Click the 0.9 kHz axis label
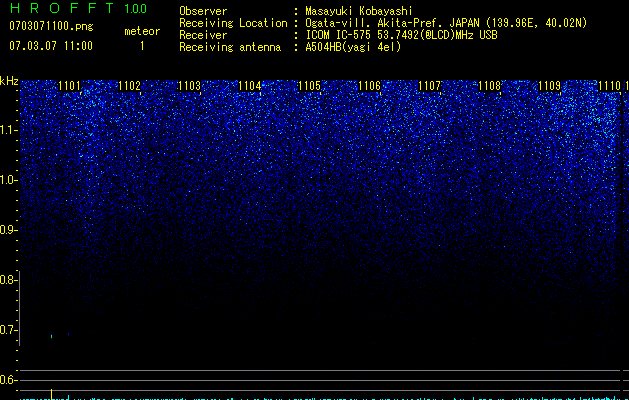Screen dimensions: 629x400 pyautogui.click(x=8, y=230)
